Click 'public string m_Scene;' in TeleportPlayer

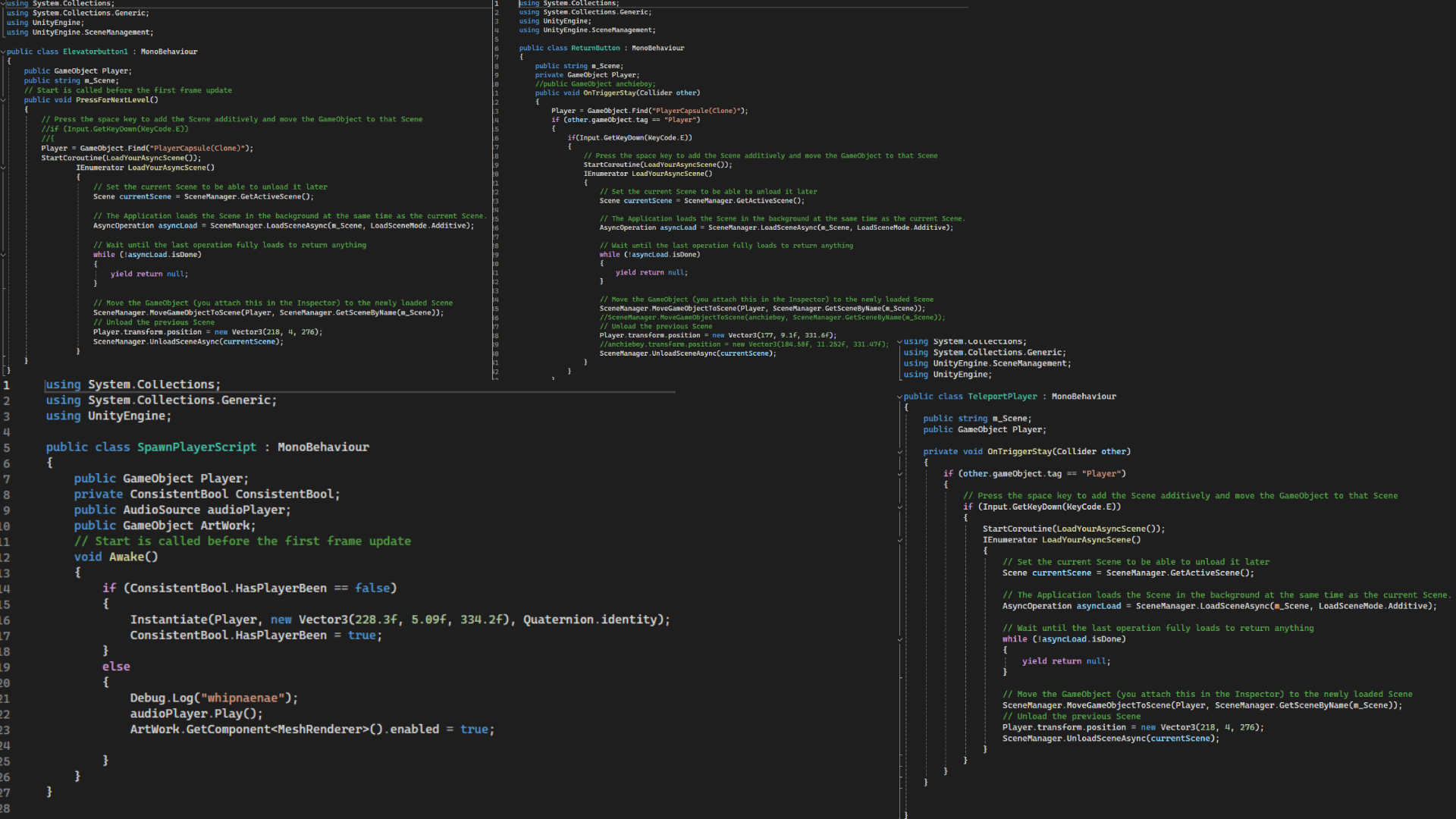977,419
